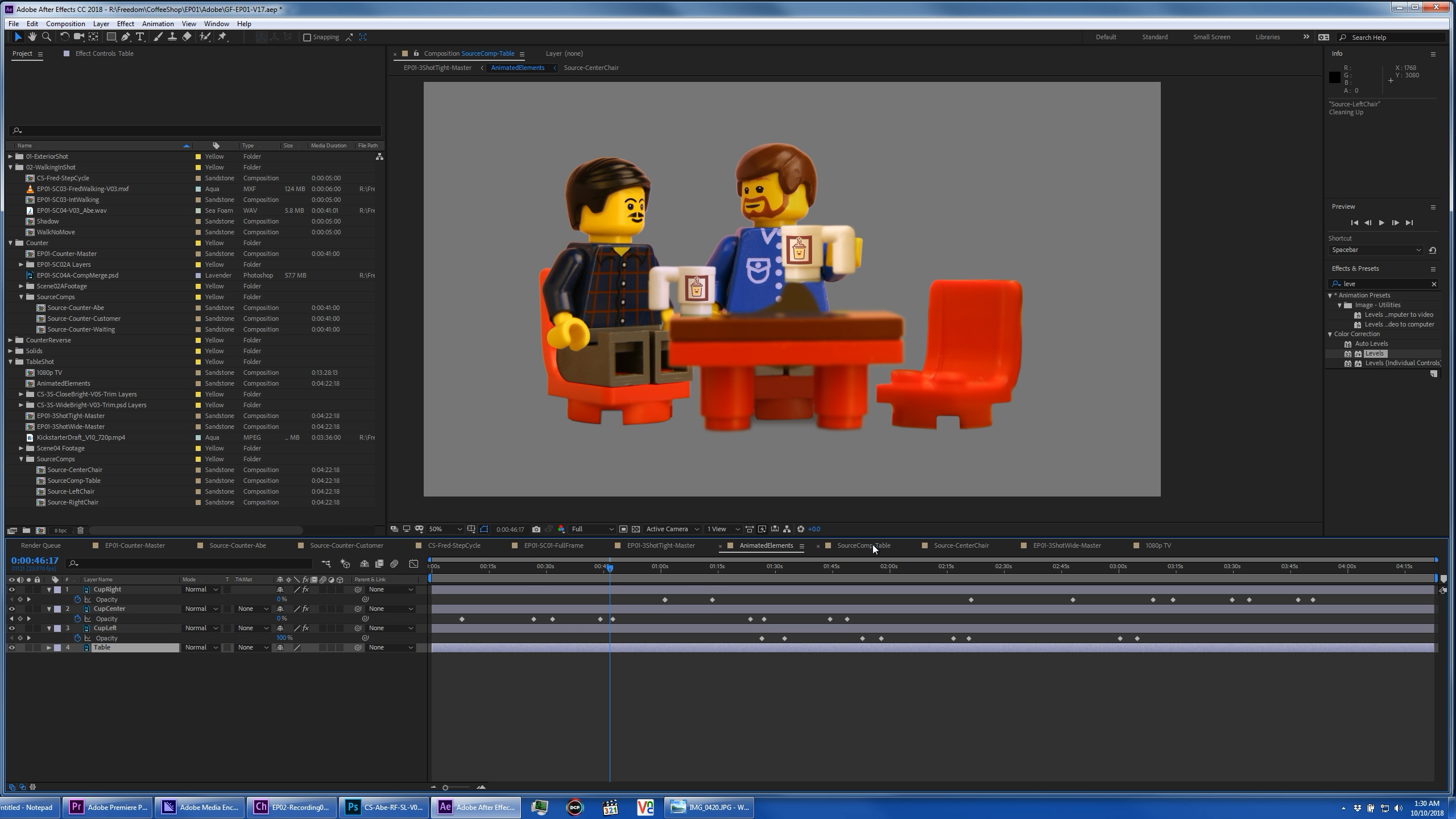The height and width of the screenshot is (819, 1456).
Task: Select the Zoom magnifier tool
Action: pyautogui.click(x=47, y=37)
